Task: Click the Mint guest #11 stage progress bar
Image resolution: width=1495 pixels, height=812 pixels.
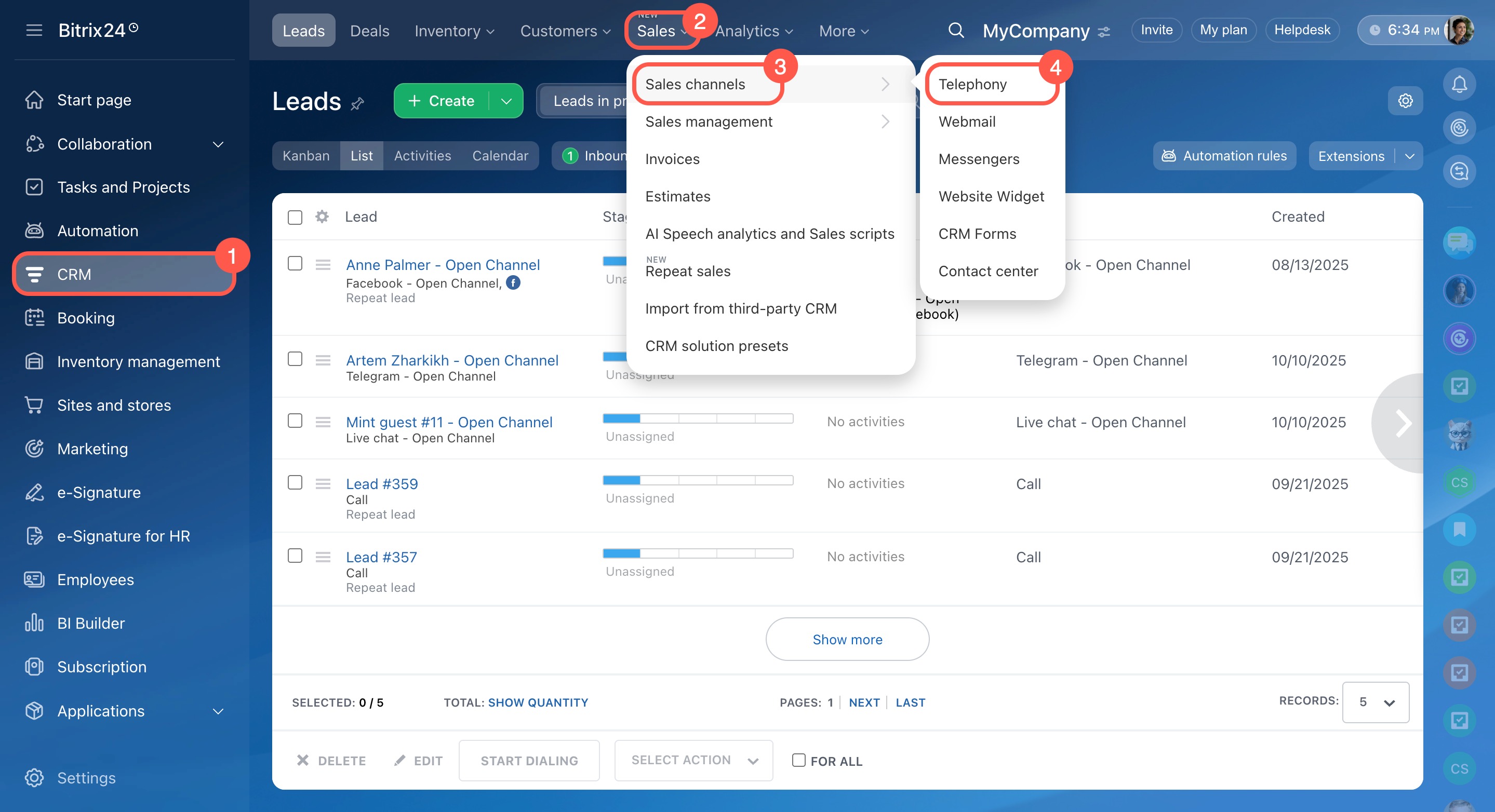Action: coord(698,418)
